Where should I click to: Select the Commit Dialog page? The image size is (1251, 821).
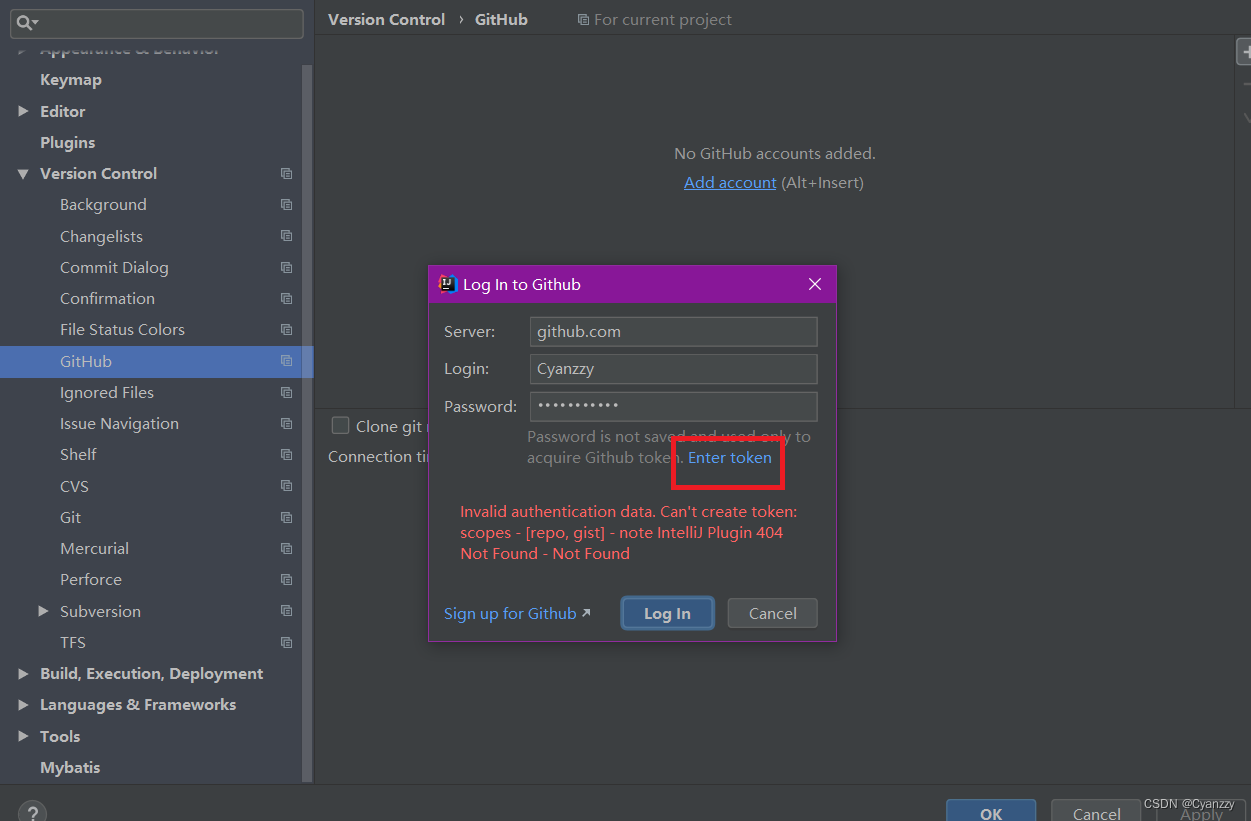tap(114, 267)
